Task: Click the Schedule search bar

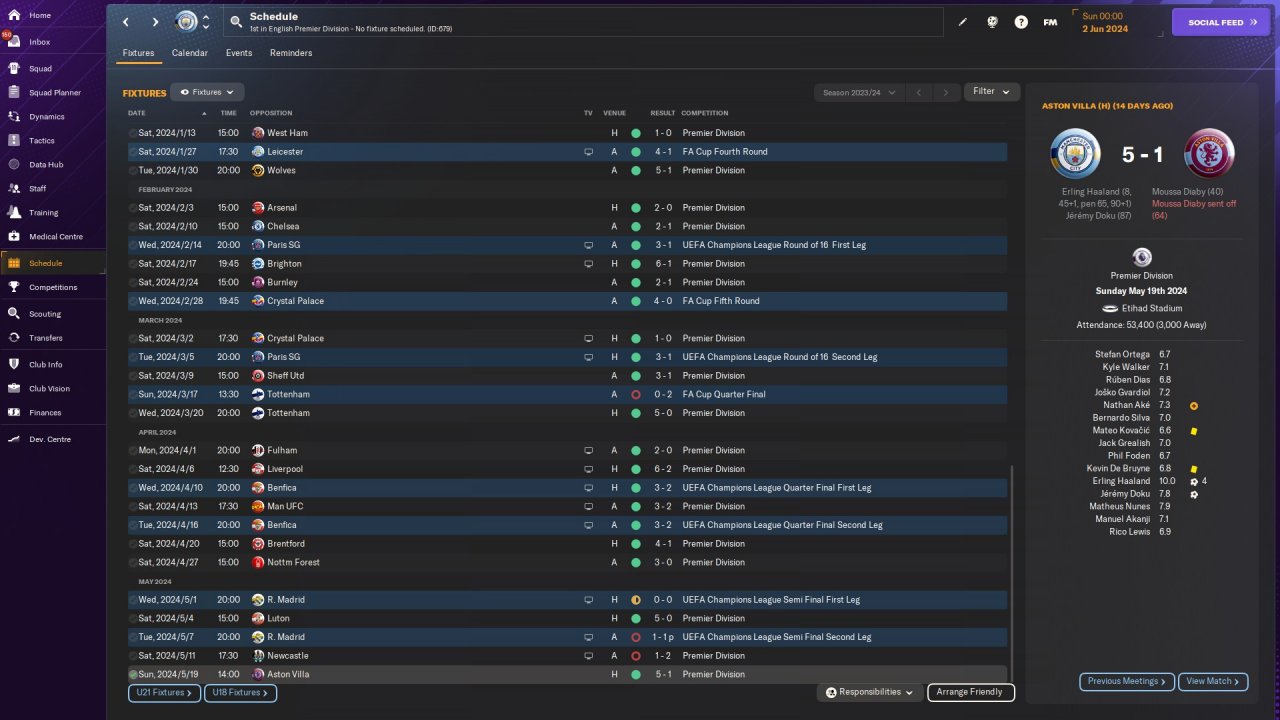Action: pos(583,22)
